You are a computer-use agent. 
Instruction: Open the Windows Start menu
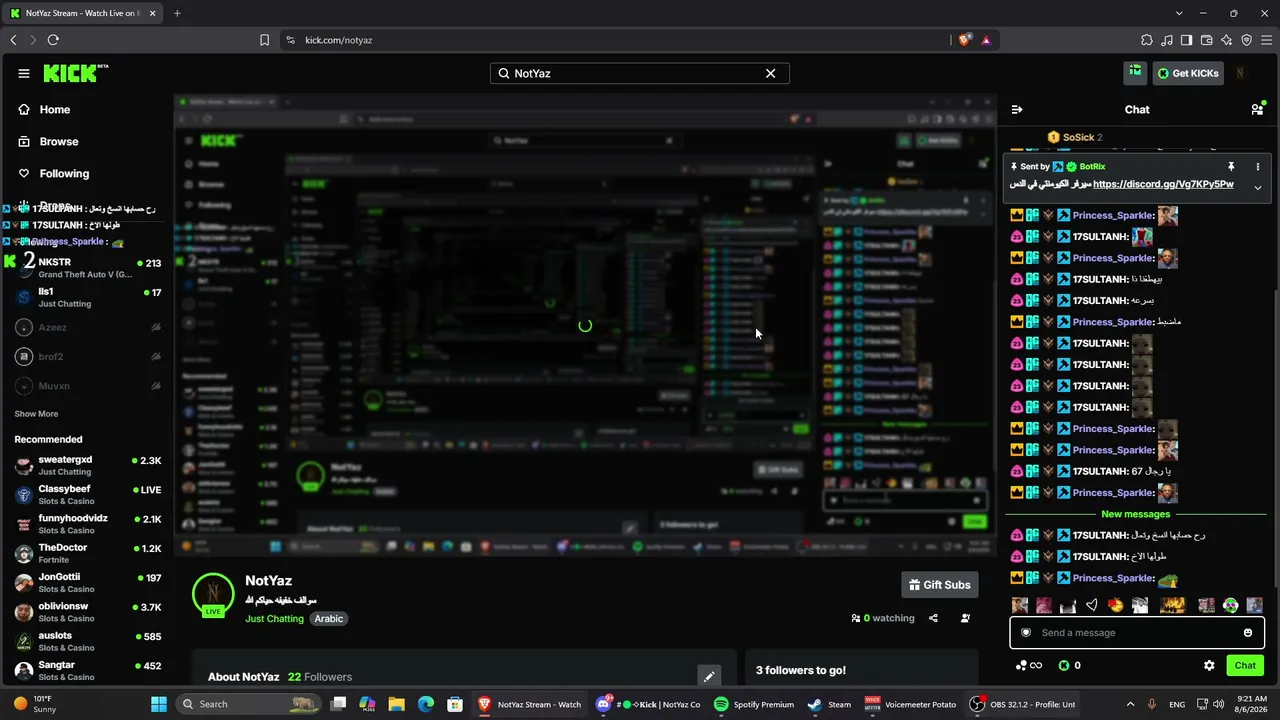158,704
